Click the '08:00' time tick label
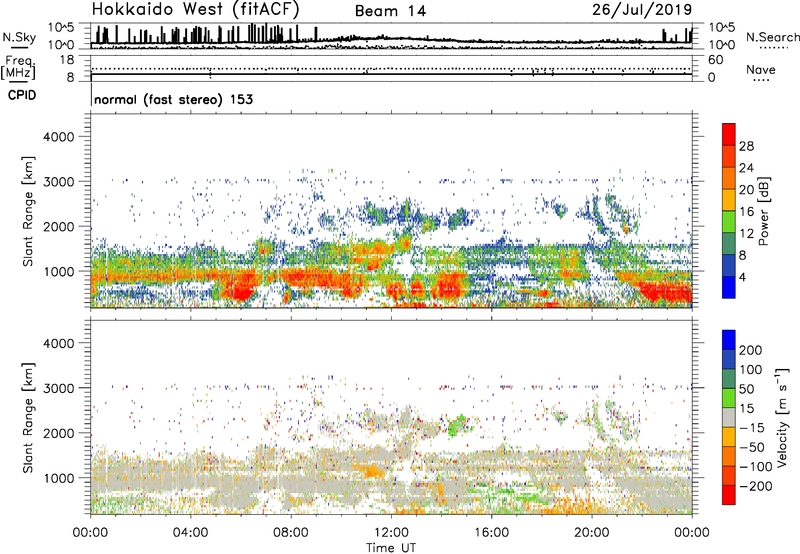 [x=291, y=533]
